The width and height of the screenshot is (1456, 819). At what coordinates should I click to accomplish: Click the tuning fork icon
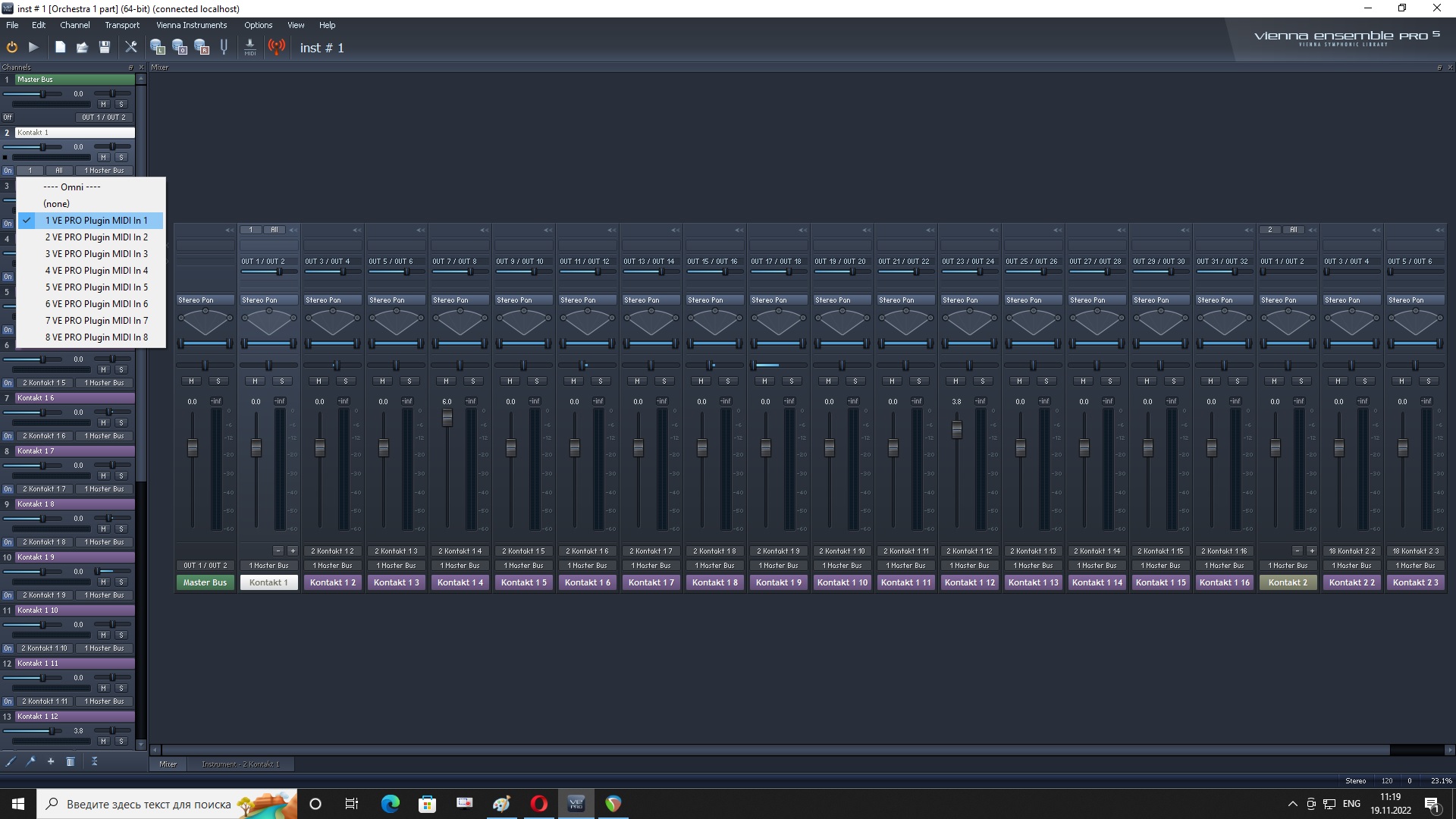(x=224, y=47)
